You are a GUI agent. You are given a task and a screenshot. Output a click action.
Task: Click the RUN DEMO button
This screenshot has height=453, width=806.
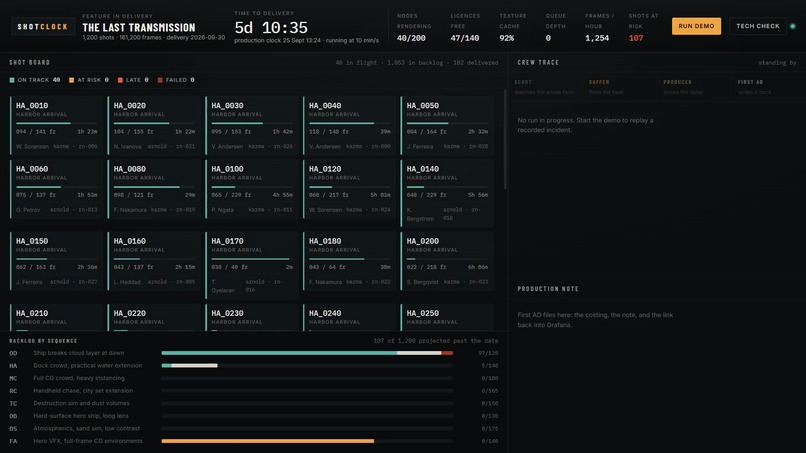[696, 26]
